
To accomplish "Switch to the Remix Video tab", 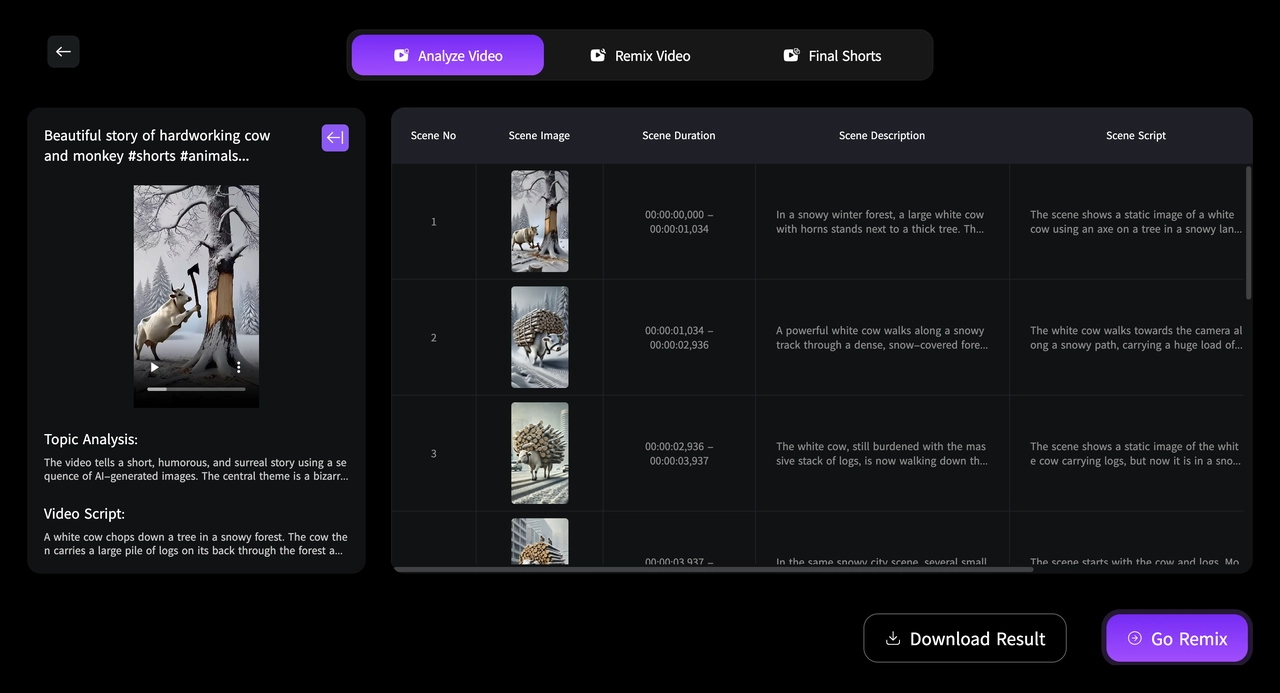I will pos(640,55).
